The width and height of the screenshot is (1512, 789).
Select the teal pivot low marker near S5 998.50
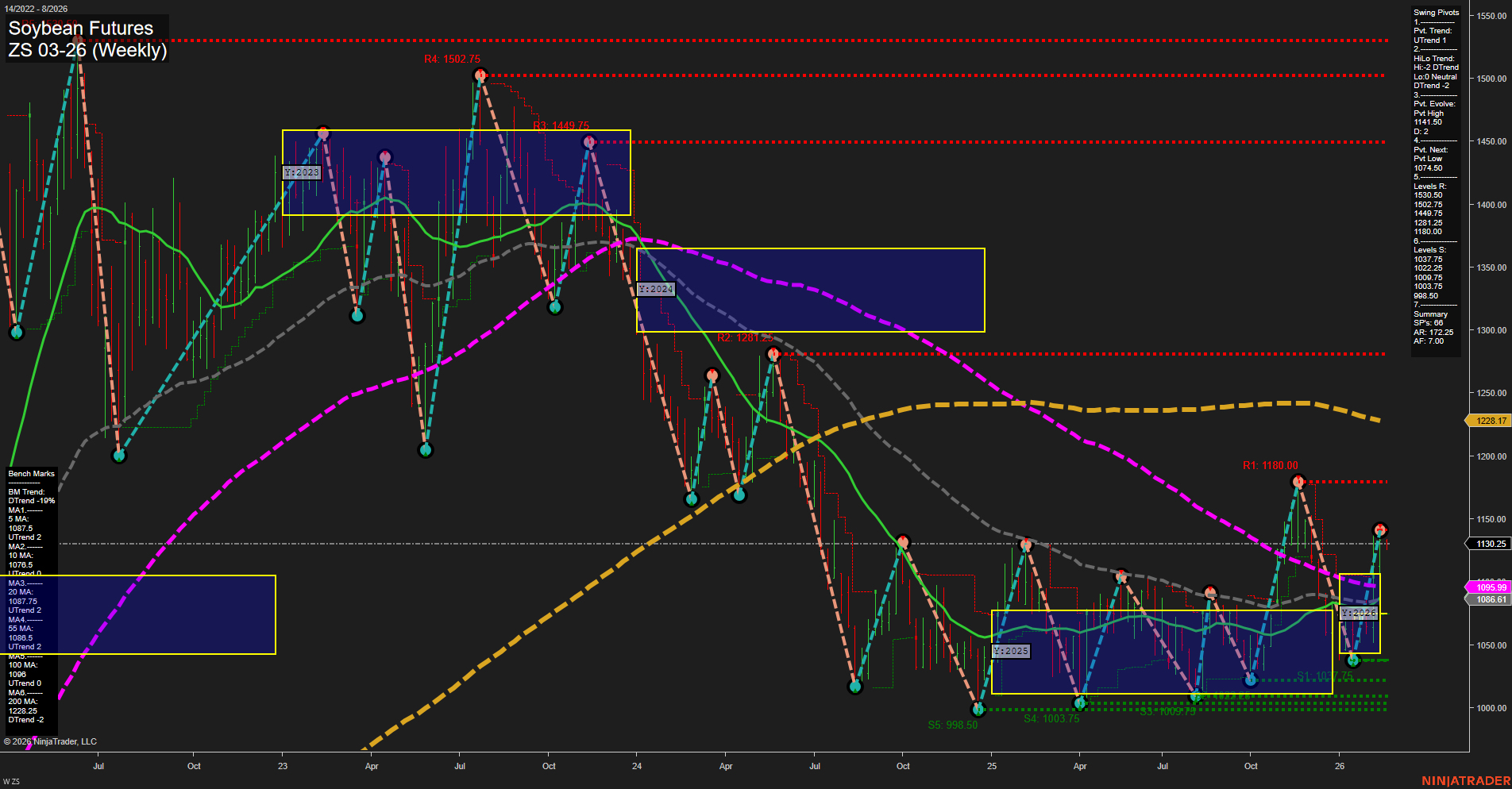[978, 710]
